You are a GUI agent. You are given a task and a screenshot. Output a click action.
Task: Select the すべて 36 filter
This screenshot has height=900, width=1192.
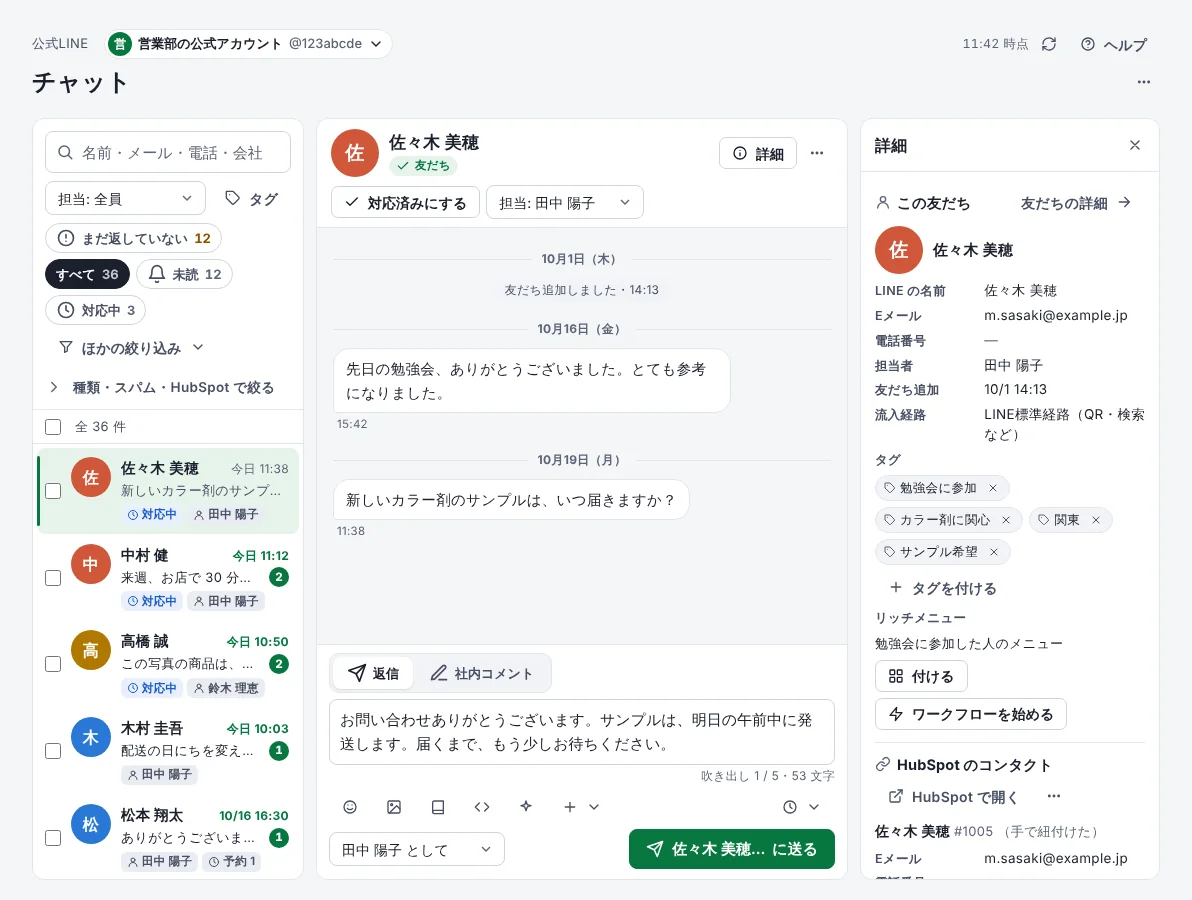coord(87,274)
